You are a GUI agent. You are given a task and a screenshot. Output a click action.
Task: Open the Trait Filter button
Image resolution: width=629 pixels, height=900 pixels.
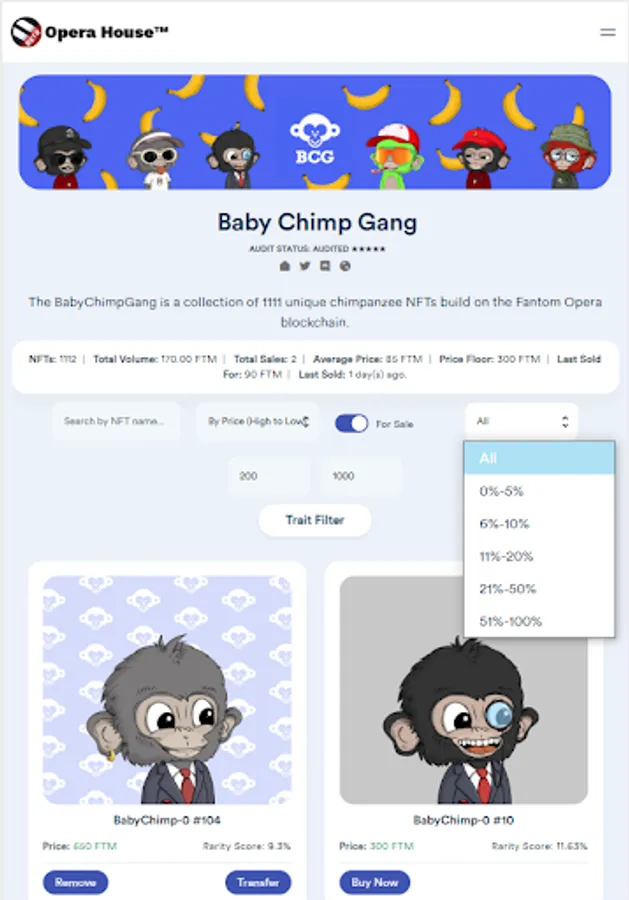[x=314, y=520]
